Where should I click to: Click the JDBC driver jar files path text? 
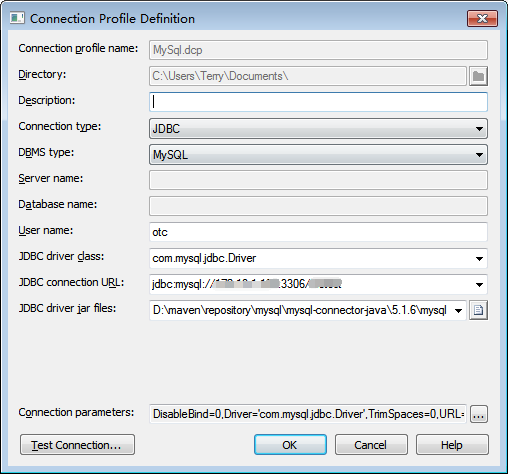click(x=299, y=310)
